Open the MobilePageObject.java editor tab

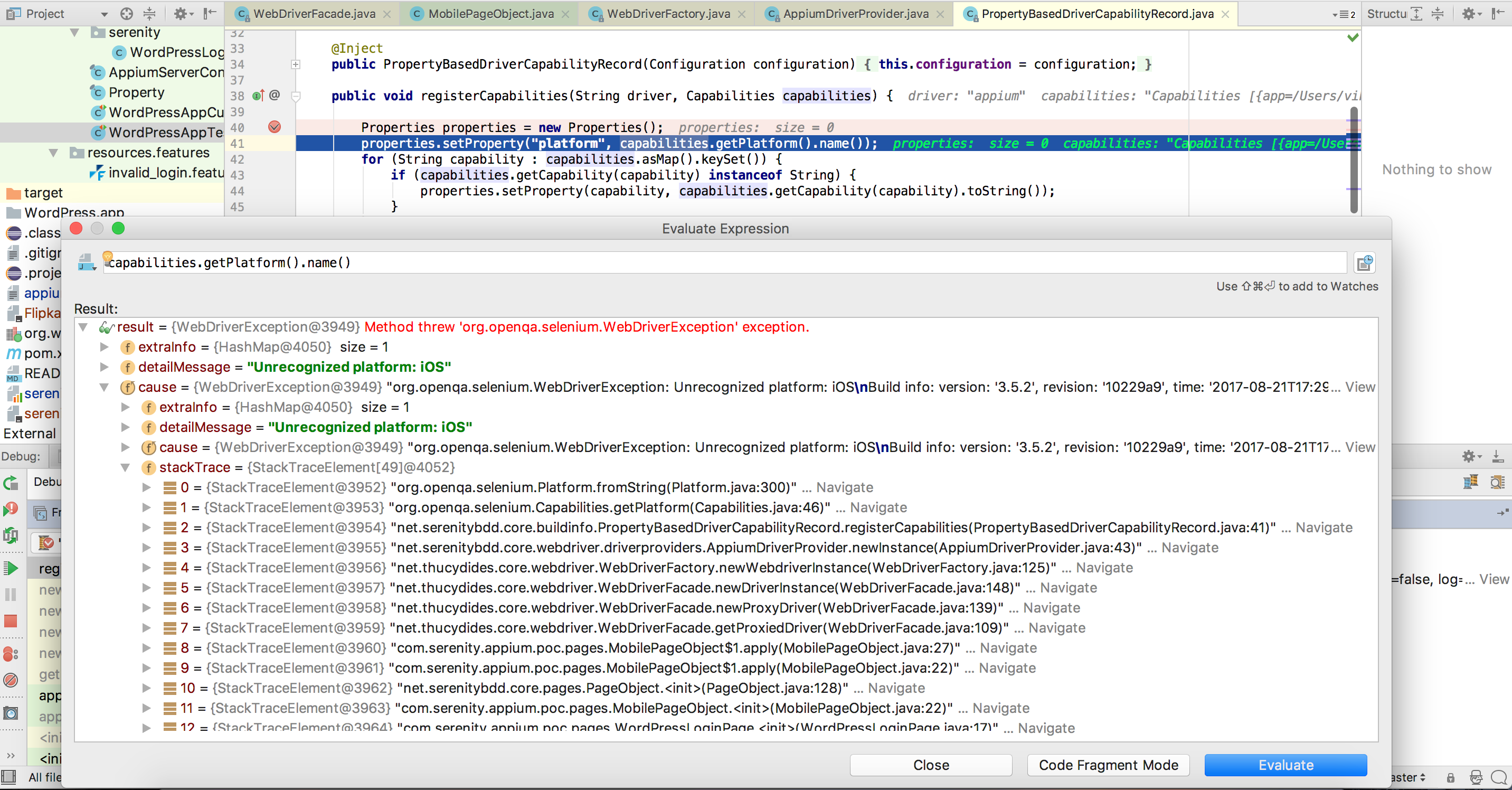click(489, 14)
